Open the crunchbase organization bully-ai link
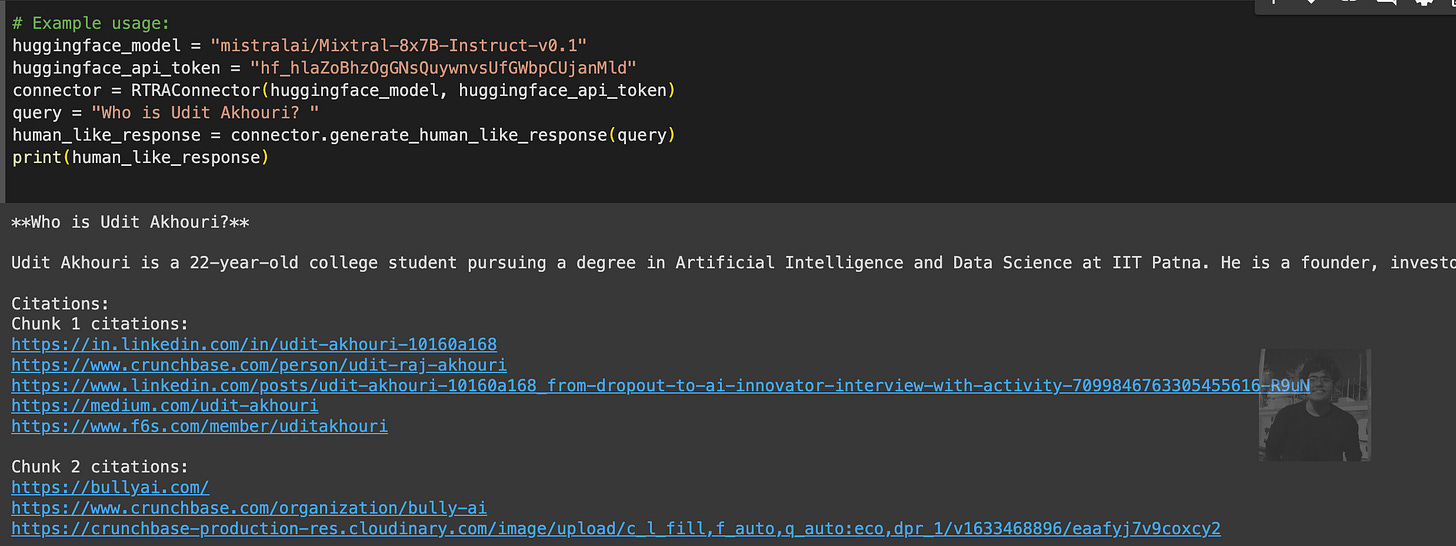Image resolution: width=1456 pixels, height=546 pixels. pos(249,508)
